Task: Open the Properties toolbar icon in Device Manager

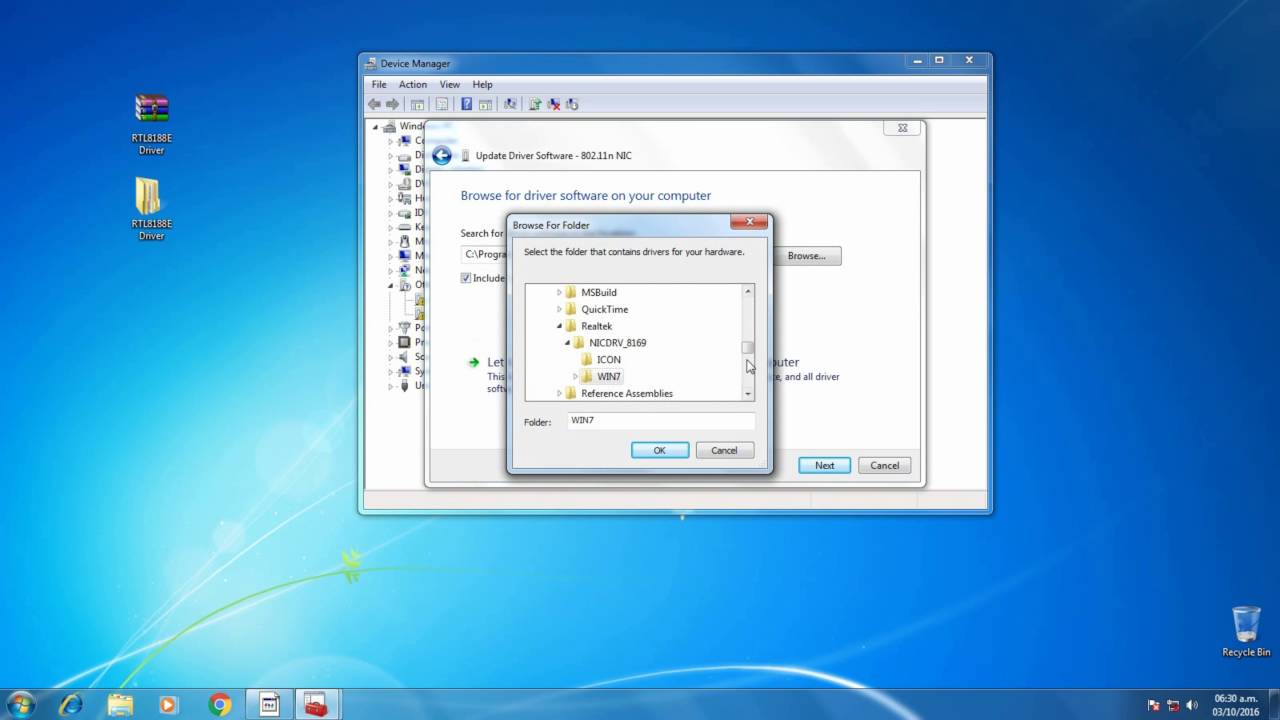Action: tap(442, 104)
